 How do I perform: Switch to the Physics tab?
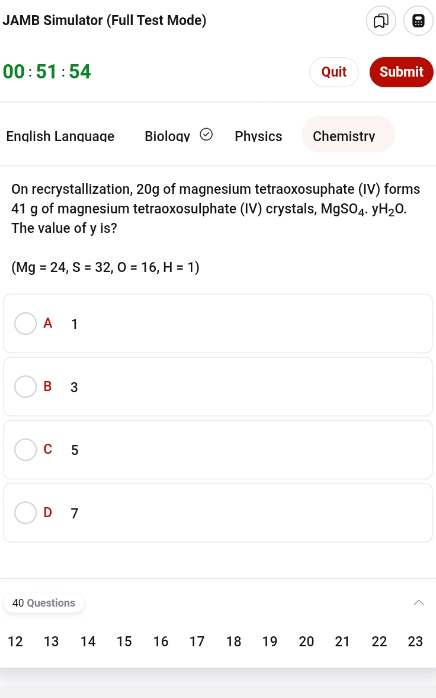pyautogui.click(x=258, y=136)
